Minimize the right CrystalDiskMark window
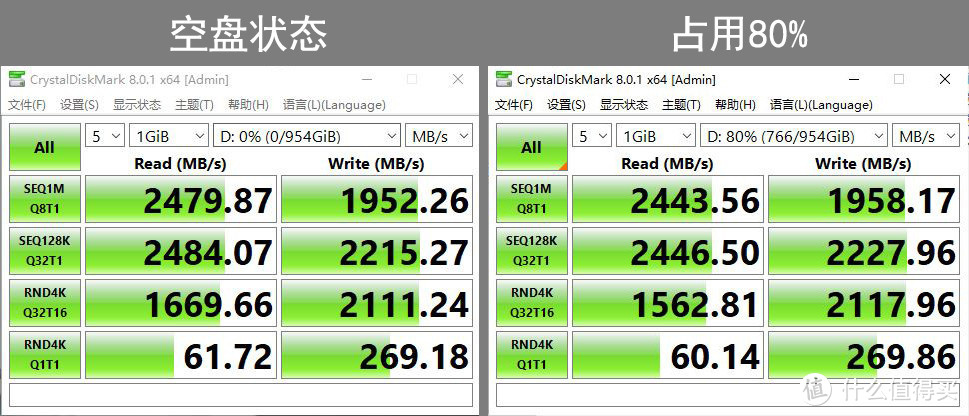 click(x=855, y=80)
